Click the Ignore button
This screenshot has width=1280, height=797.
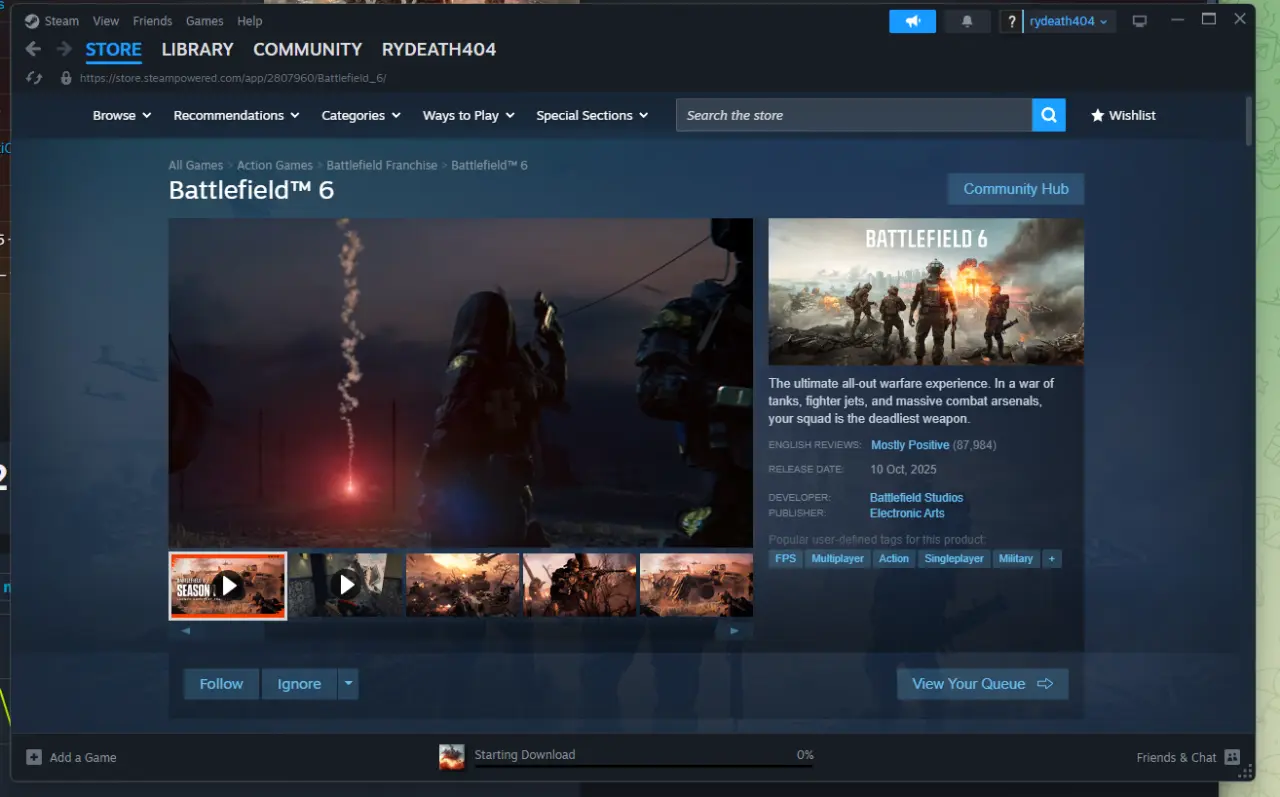299,684
